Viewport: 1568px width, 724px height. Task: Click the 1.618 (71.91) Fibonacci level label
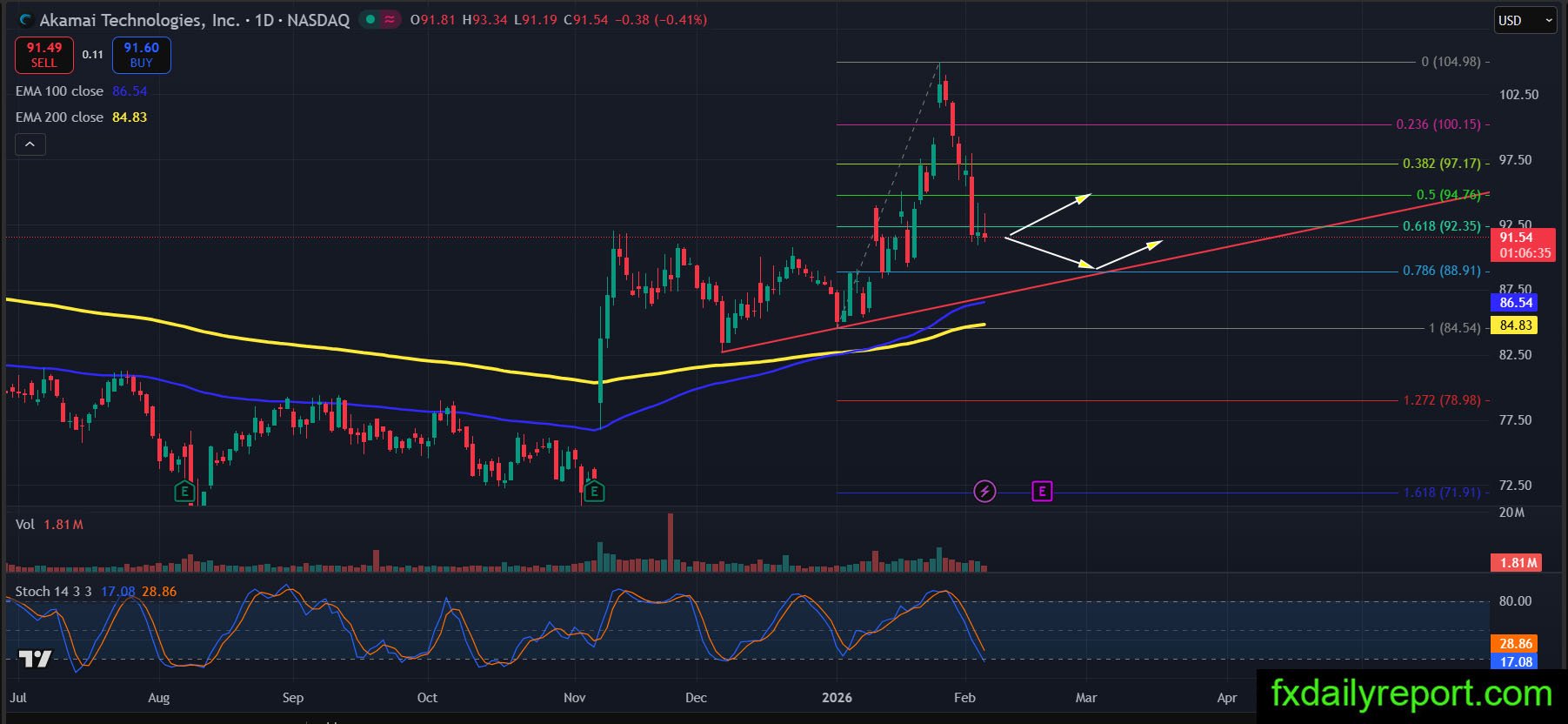(x=1442, y=493)
